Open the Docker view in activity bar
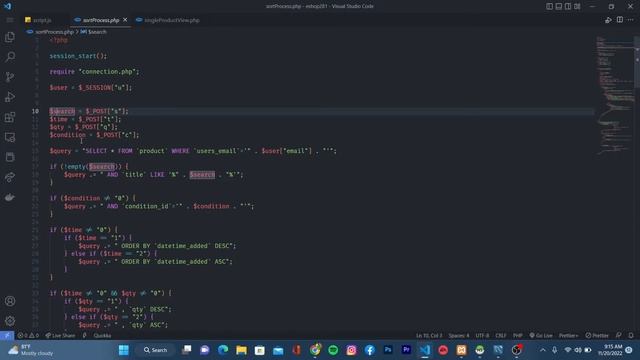Screen dimensions: 640x360 (10, 197)
